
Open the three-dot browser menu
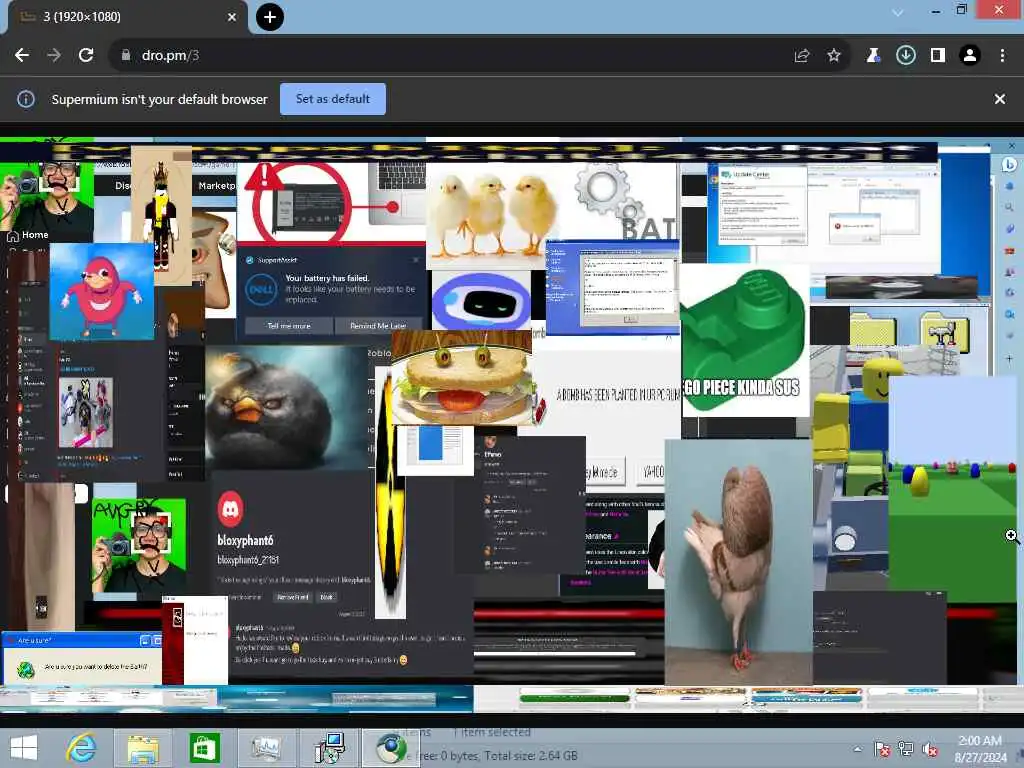(x=1002, y=56)
